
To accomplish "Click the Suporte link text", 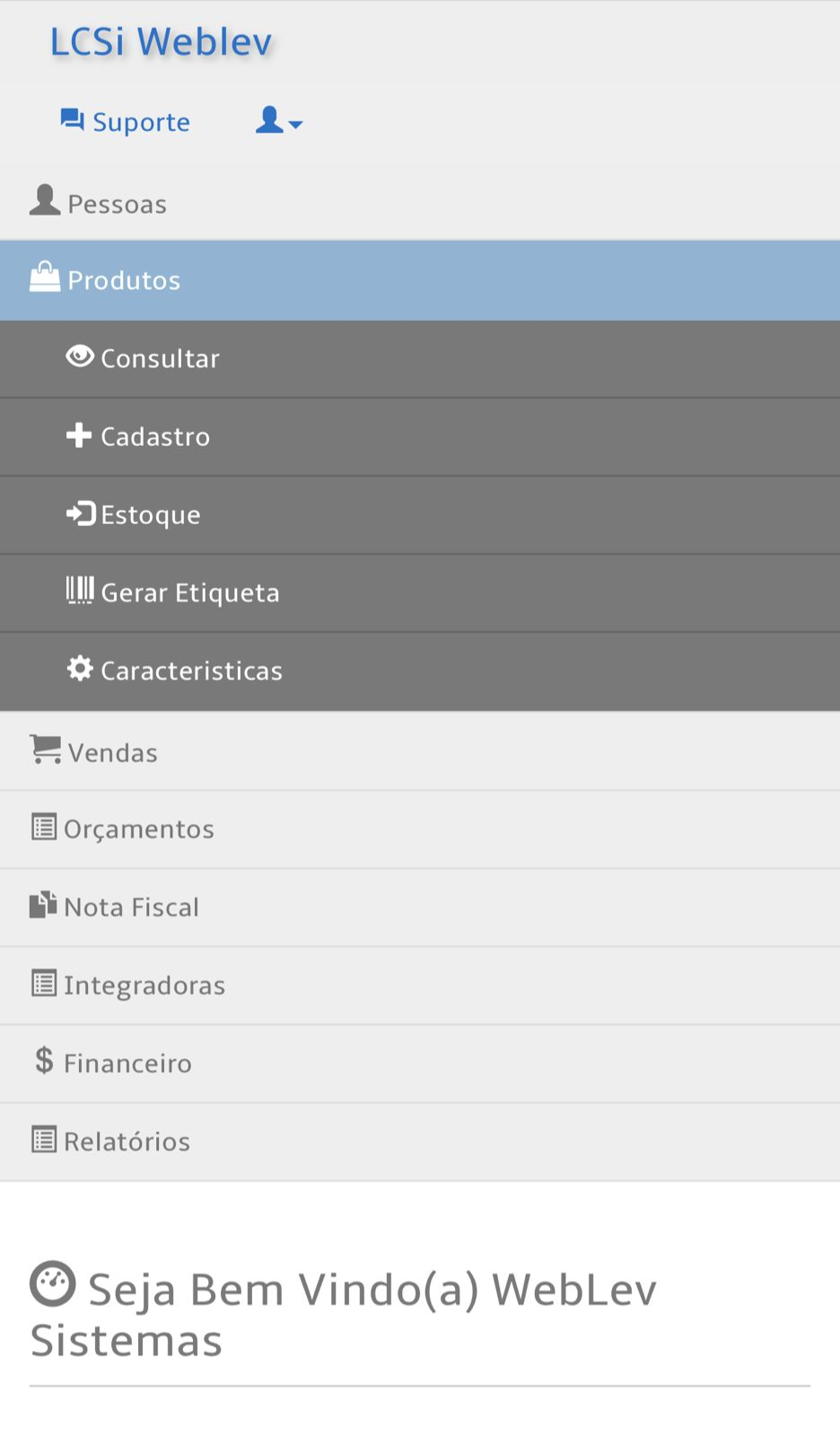I will tap(141, 122).
